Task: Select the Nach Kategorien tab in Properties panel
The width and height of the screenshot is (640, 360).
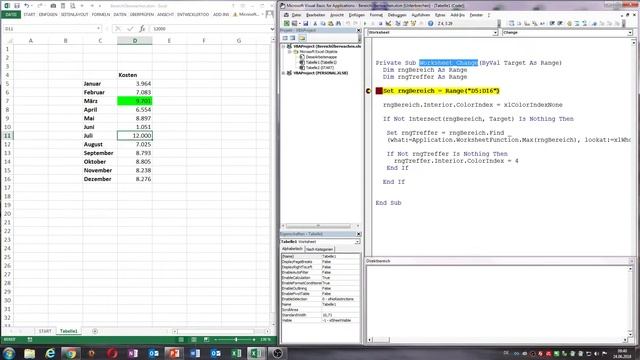Action: coord(320,249)
